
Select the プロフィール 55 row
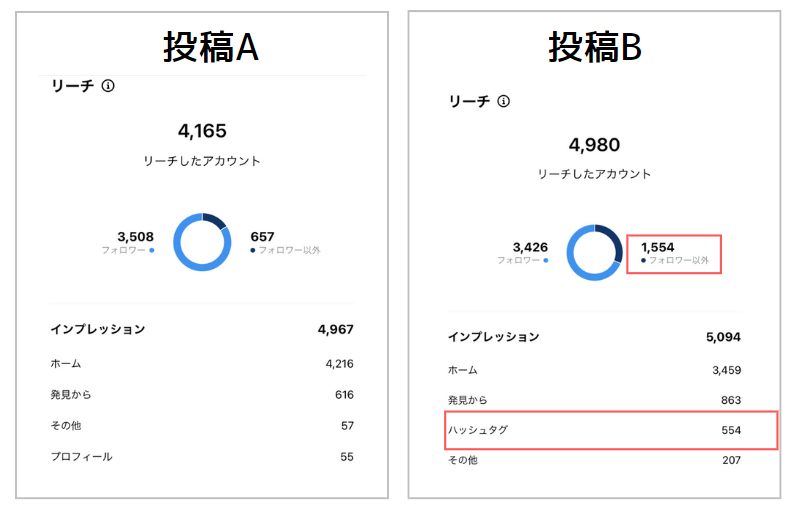(202, 457)
